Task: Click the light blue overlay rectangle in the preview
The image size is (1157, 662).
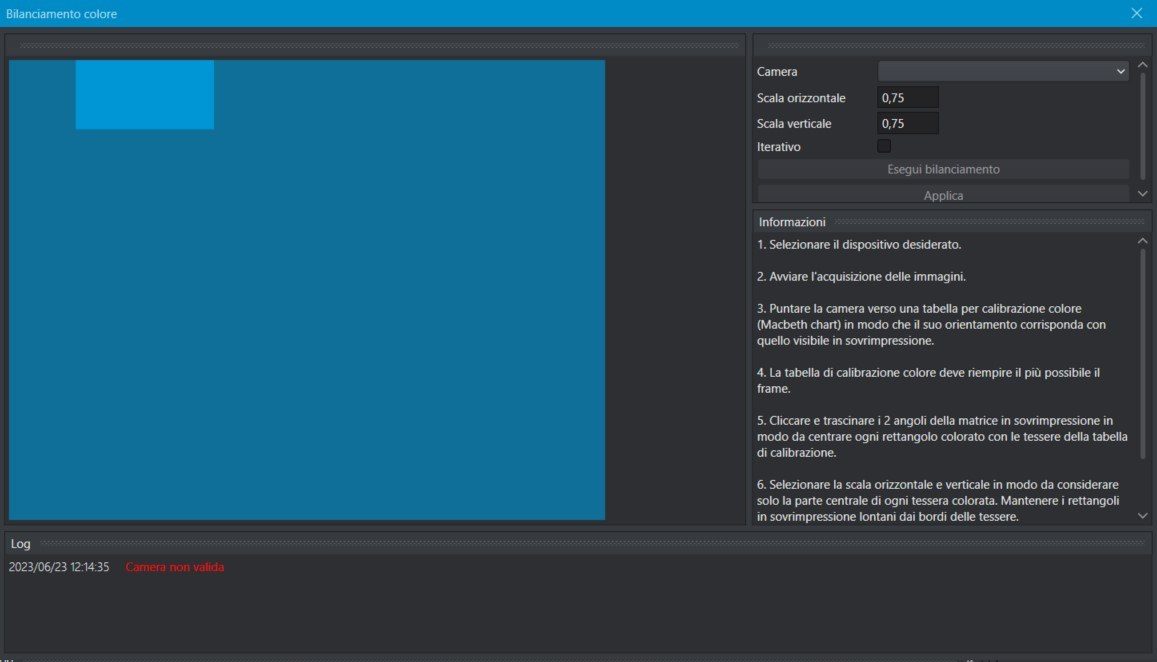Action: click(x=145, y=95)
